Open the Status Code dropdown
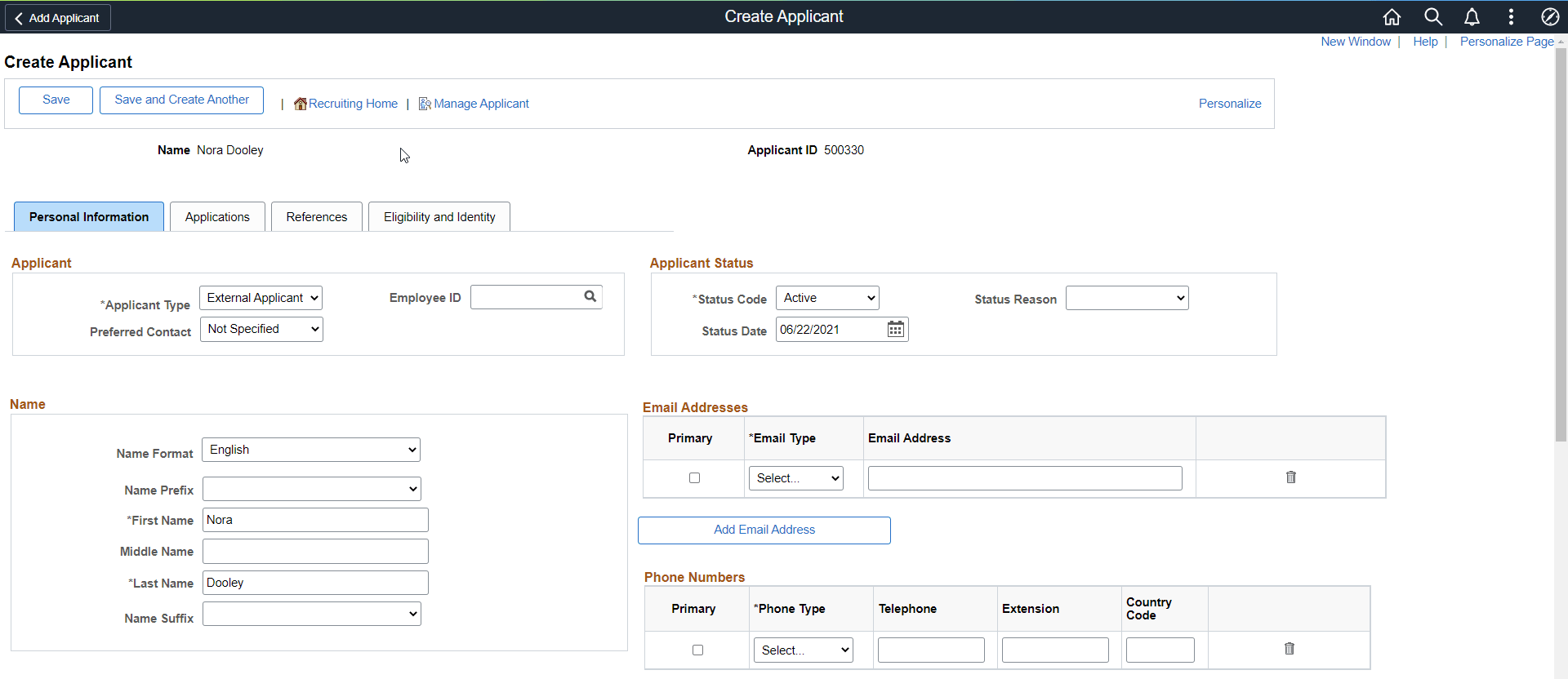 827,298
